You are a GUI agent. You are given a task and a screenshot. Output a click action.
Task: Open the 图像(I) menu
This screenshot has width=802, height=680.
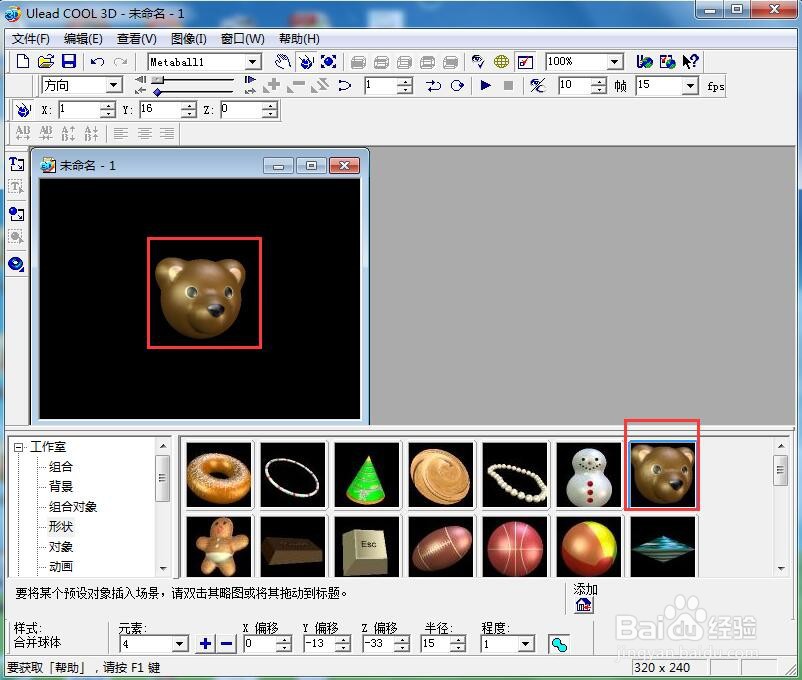click(x=189, y=39)
